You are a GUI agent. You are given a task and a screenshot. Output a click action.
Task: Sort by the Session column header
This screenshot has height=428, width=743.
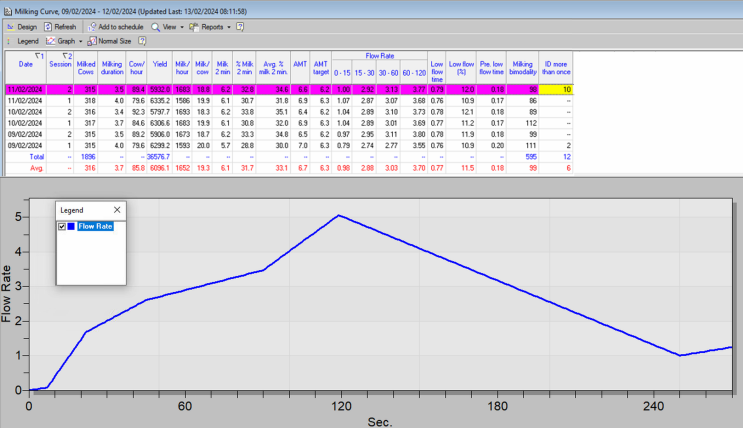tap(61, 63)
